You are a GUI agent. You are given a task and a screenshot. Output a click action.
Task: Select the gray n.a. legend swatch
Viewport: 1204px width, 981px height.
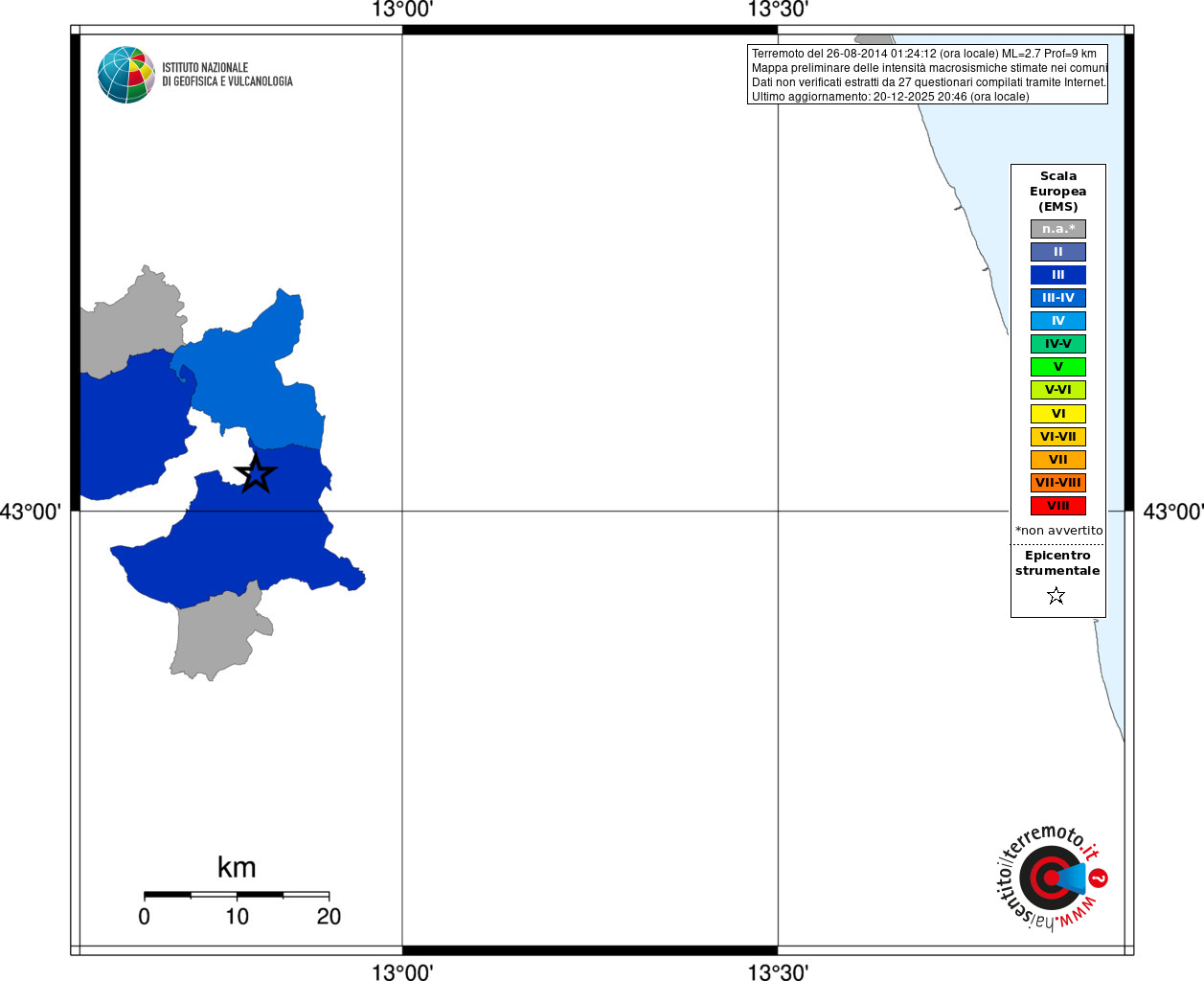click(1058, 229)
